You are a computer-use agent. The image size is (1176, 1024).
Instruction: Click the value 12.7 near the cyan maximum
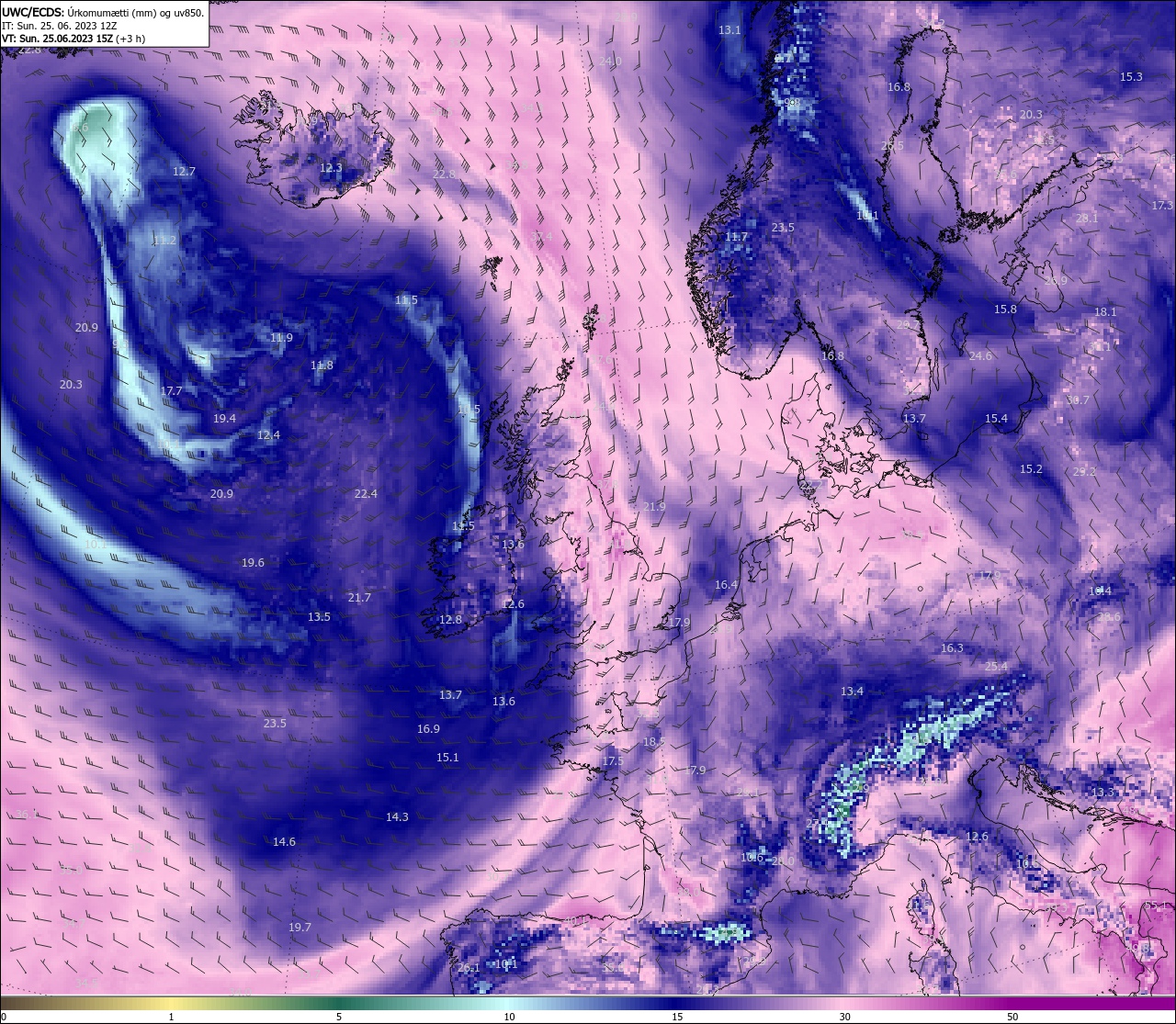coord(184,172)
